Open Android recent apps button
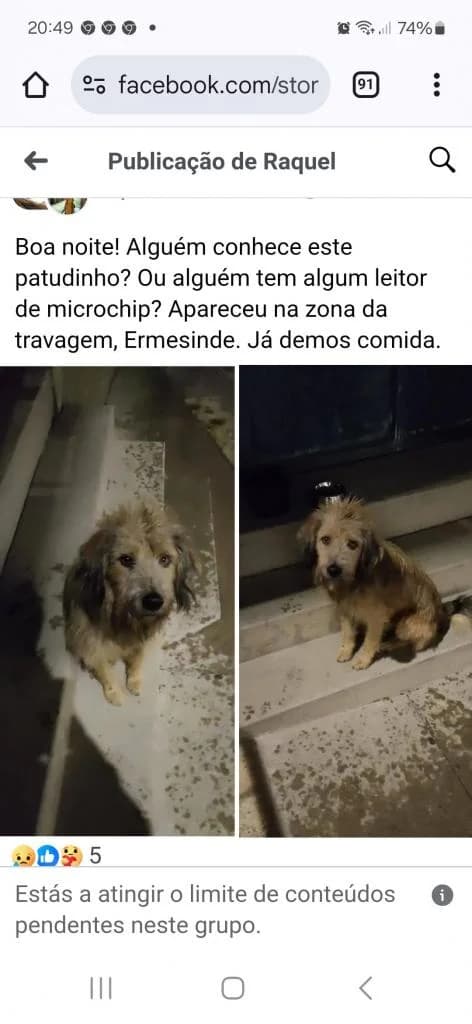The image size is (472, 1024). 101,988
